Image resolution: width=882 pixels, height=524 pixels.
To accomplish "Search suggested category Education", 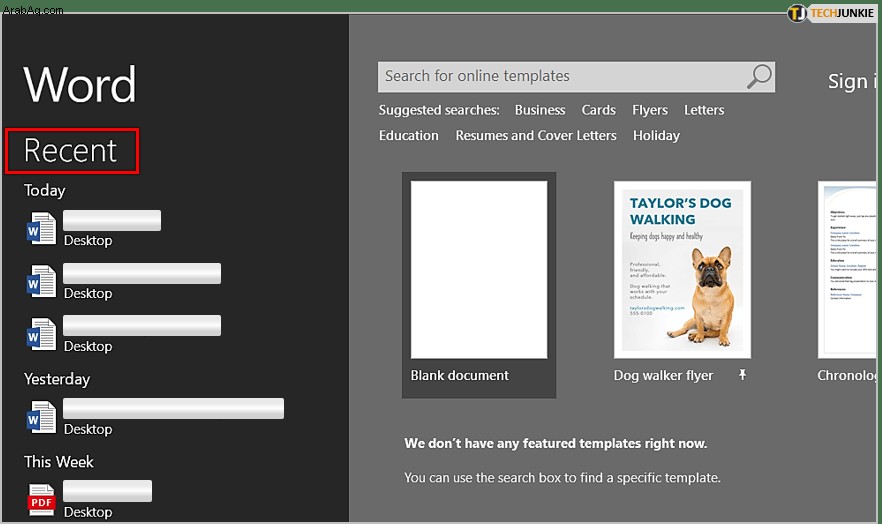I will tap(408, 135).
